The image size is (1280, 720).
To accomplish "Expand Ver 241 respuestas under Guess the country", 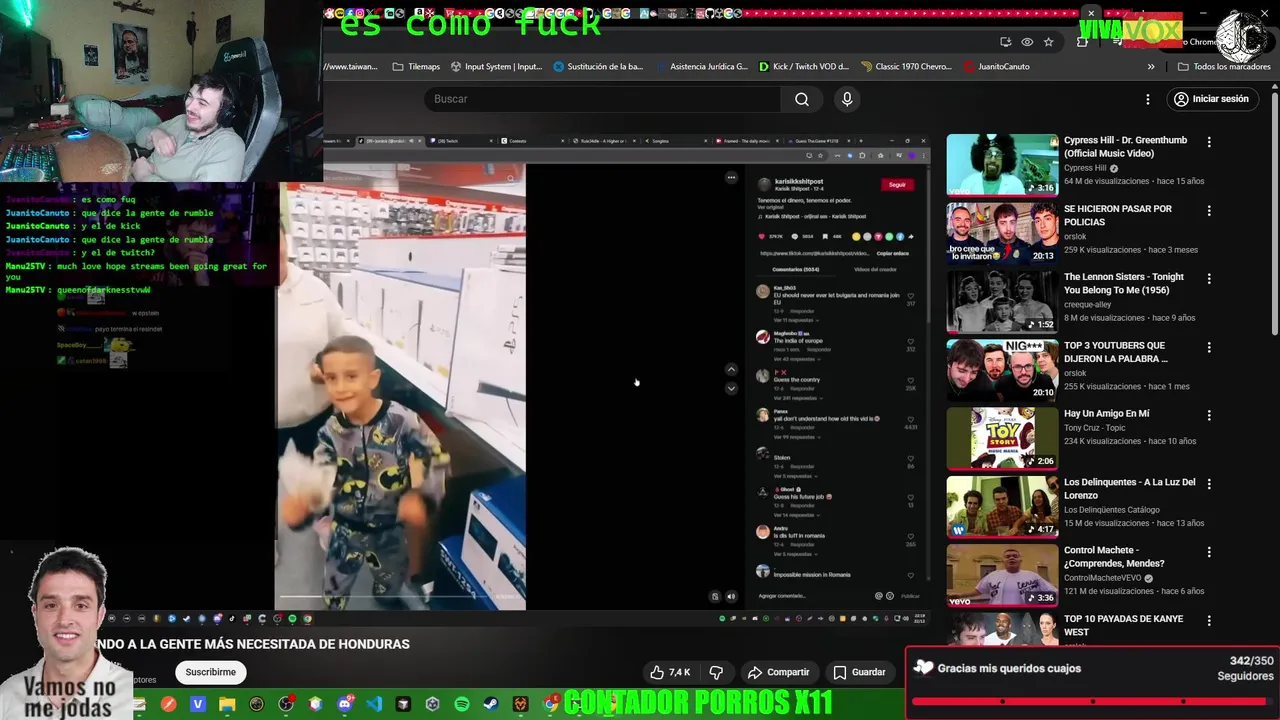I will 796,398.
